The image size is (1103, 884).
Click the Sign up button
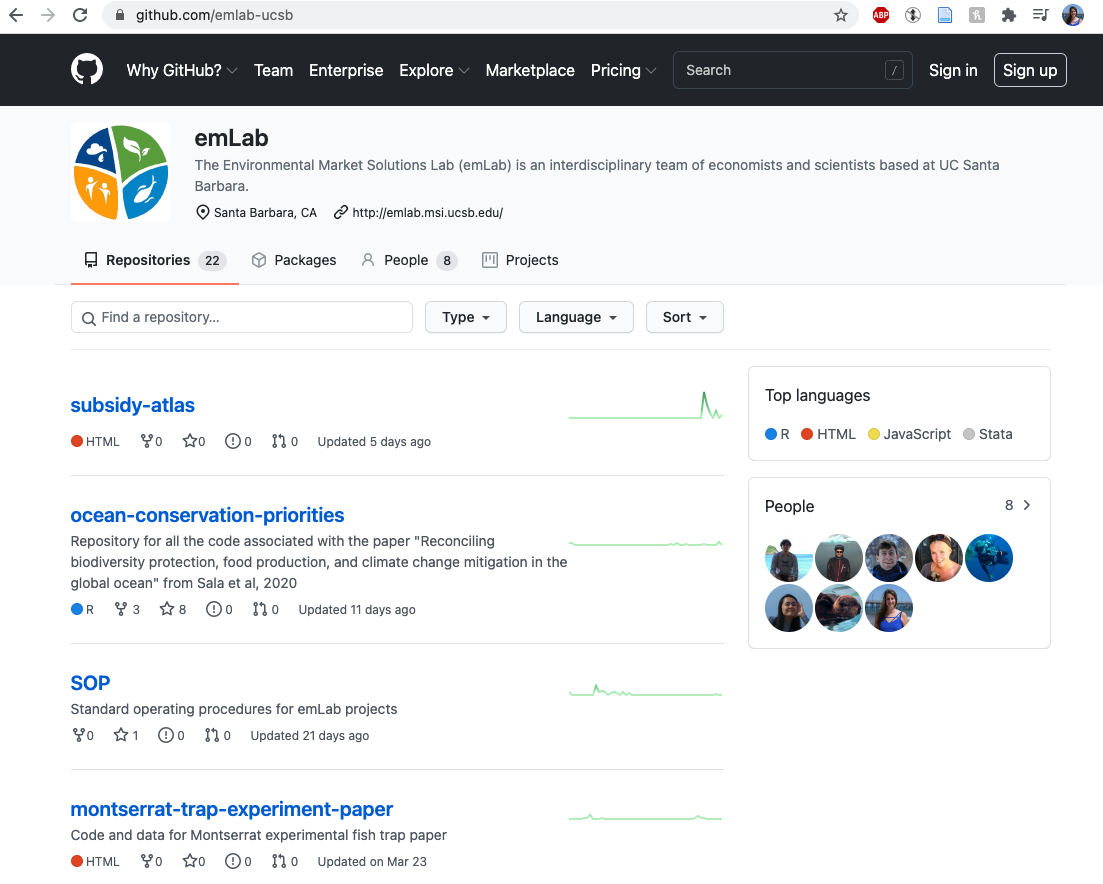1030,70
